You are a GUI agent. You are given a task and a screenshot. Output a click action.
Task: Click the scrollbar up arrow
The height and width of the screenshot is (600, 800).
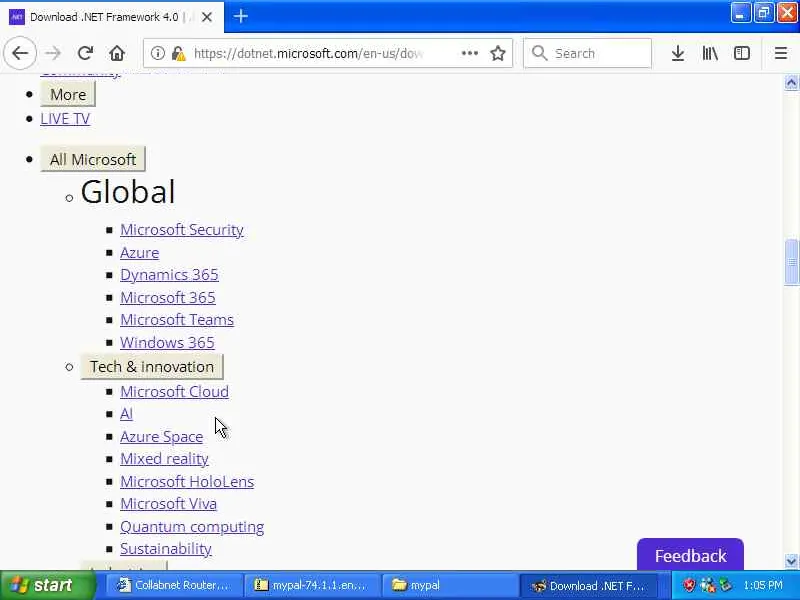[791, 82]
